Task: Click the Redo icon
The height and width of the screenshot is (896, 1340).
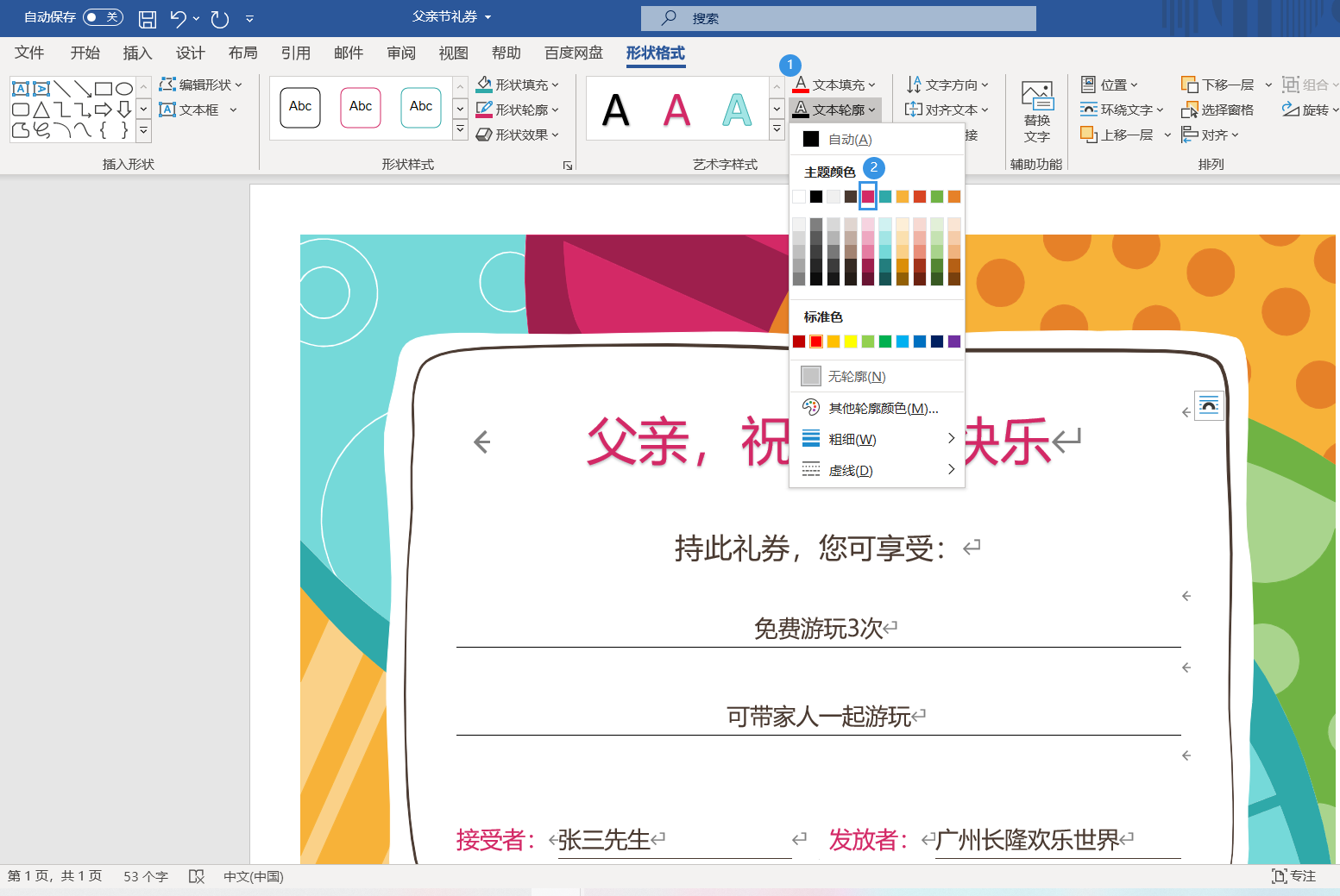Action: [x=220, y=18]
